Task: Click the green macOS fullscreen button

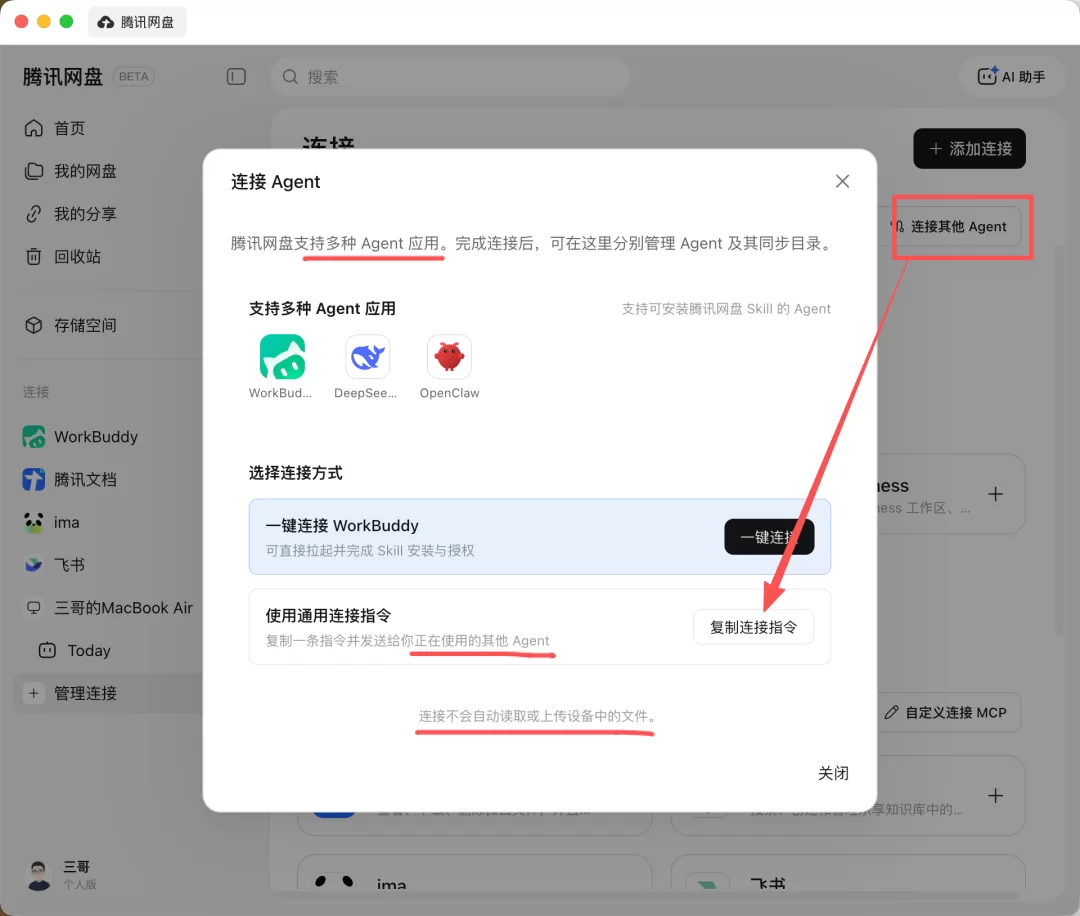Action: click(x=66, y=21)
